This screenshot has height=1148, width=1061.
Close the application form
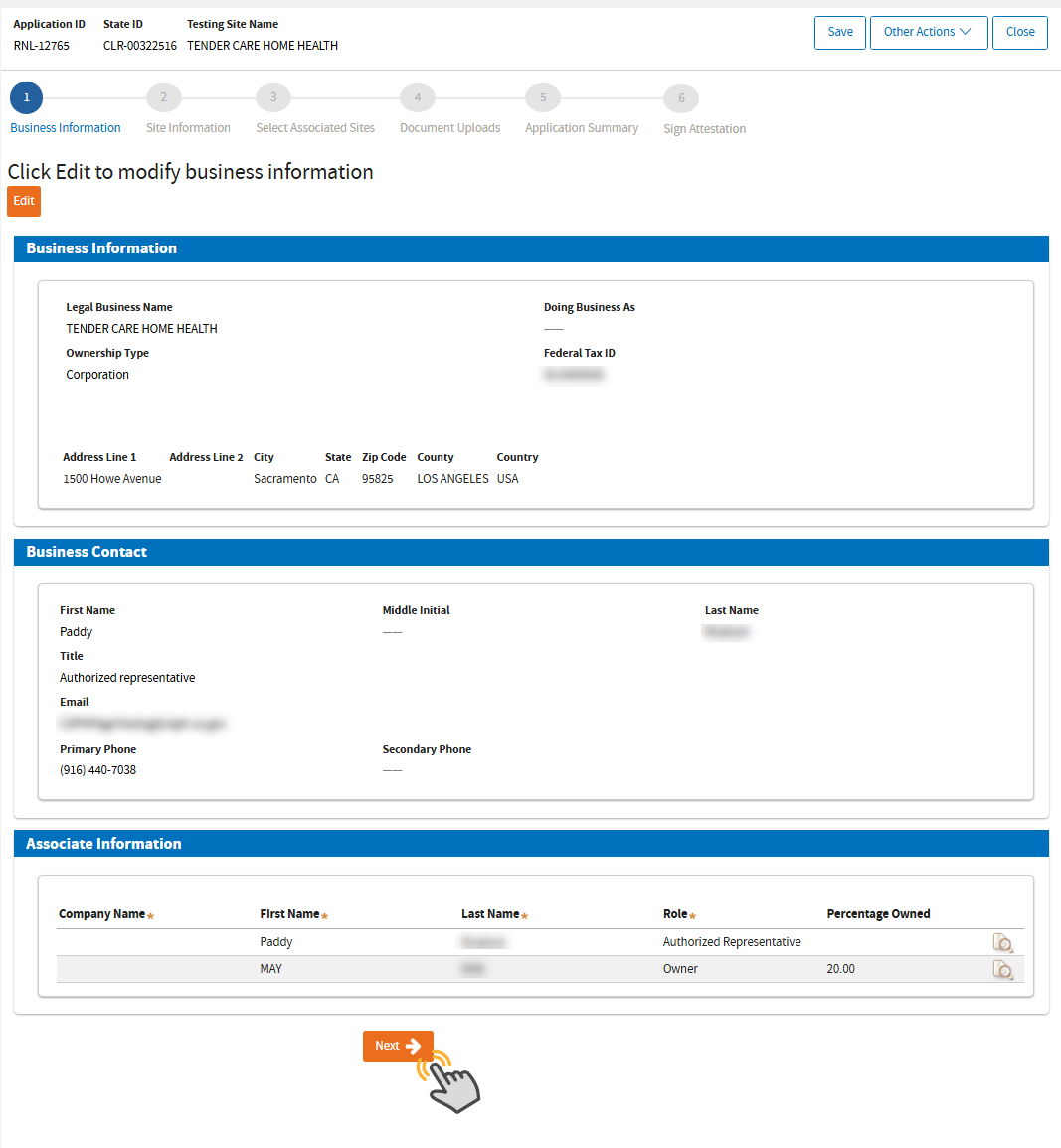pyautogui.click(x=1019, y=32)
